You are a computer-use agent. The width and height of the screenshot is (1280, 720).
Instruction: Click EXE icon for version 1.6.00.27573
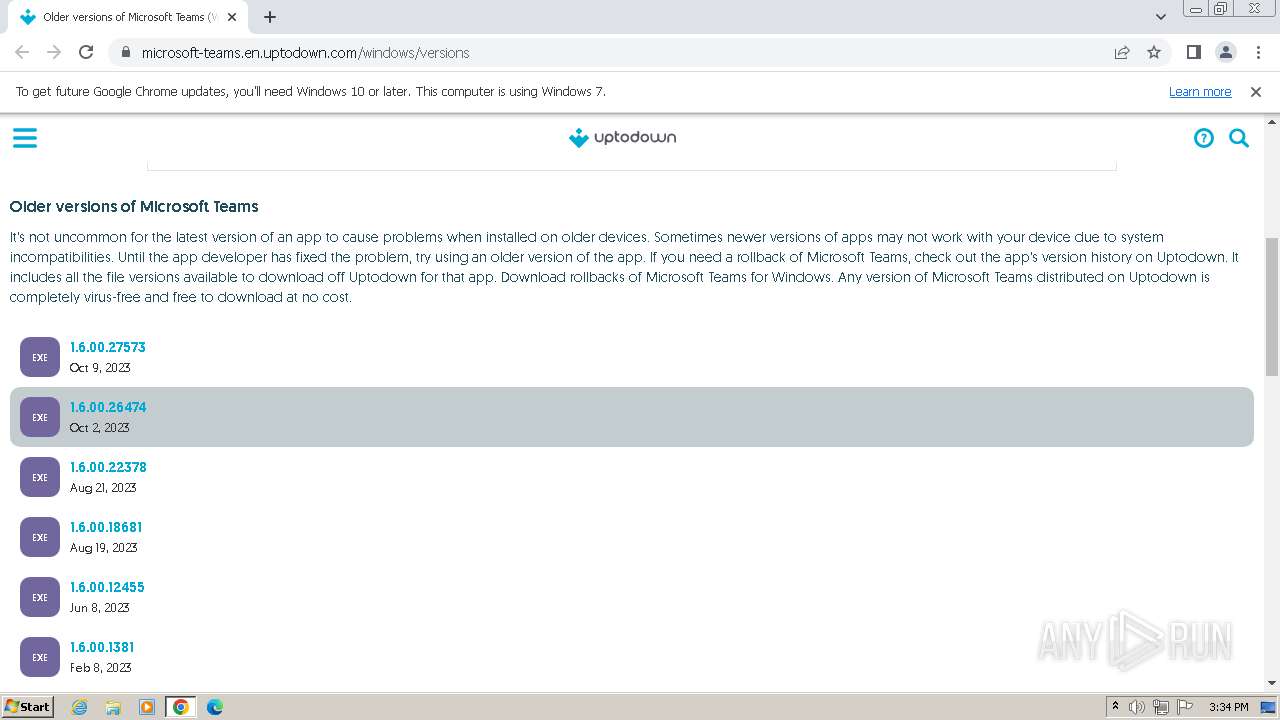(x=40, y=357)
